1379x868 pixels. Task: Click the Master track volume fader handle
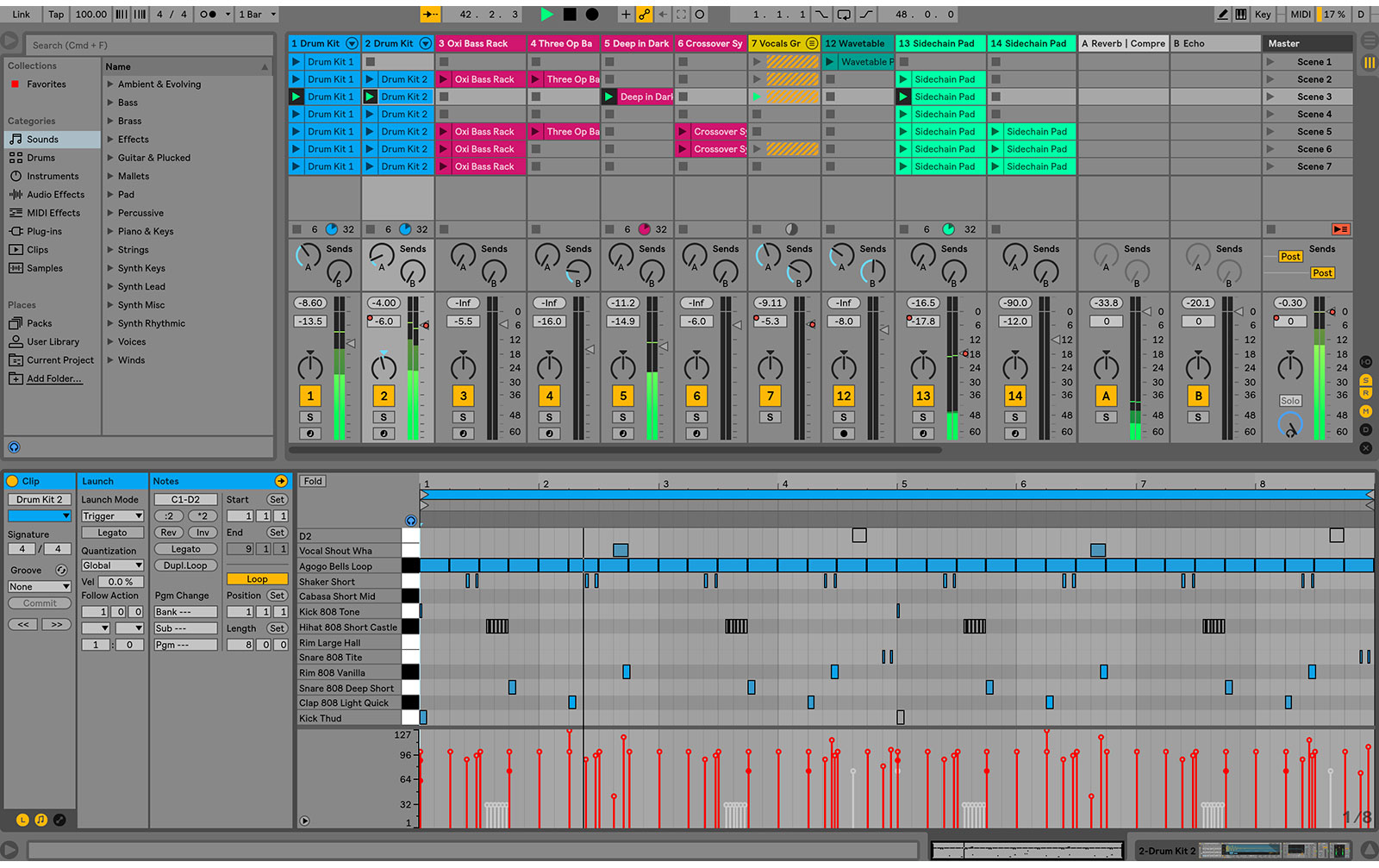(x=1332, y=312)
